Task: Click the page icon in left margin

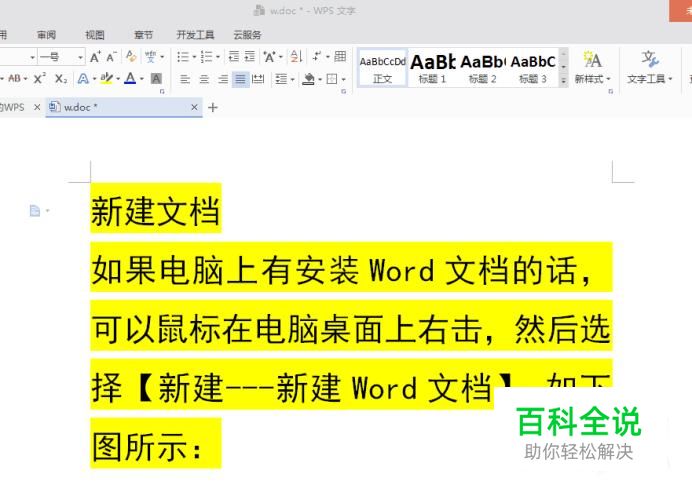Action: tap(35, 211)
